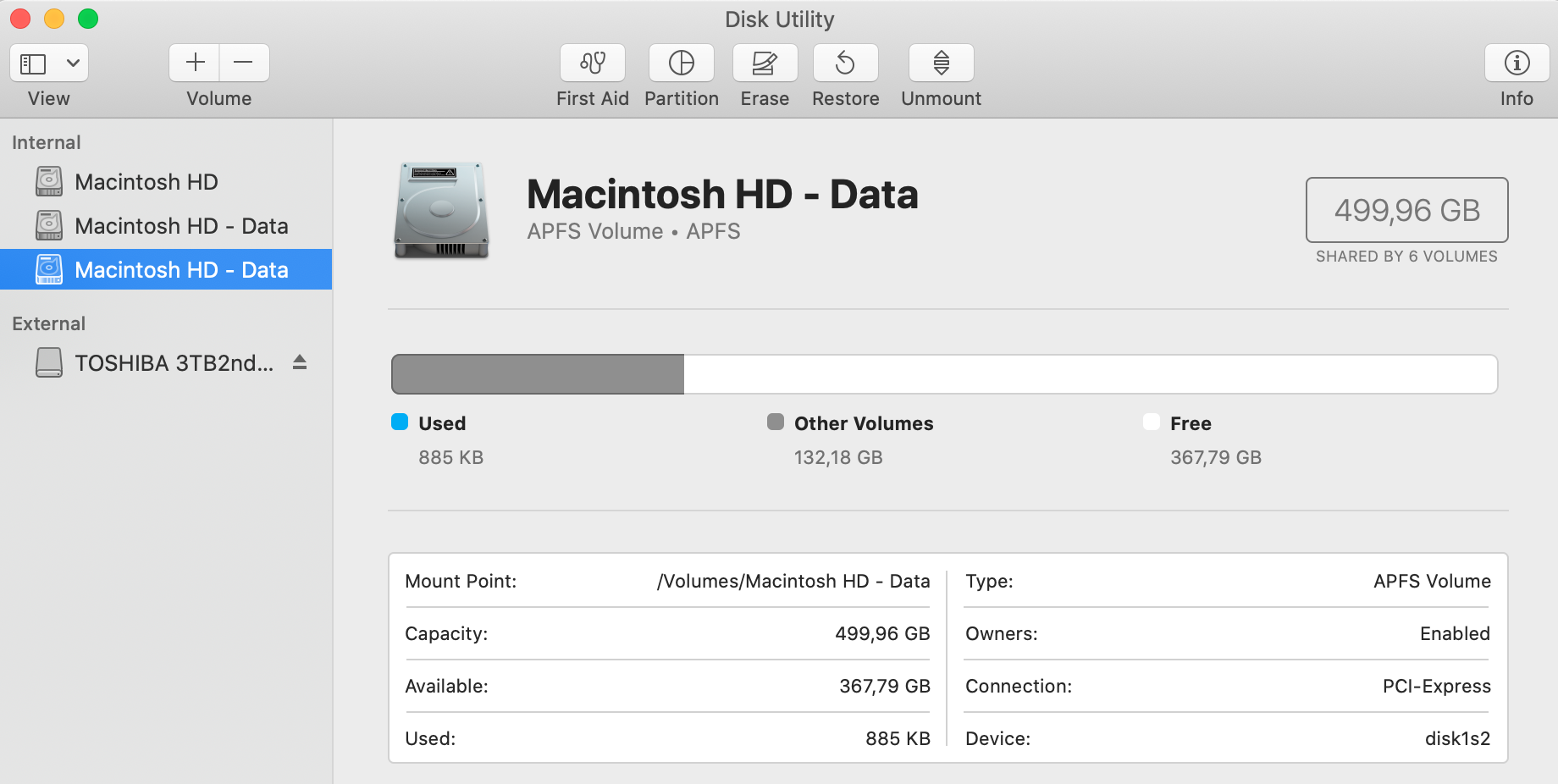Screen dimensions: 1558x784
Task: Click the highlighted Macintosh HD - Data volume name
Action: (182, 270)
